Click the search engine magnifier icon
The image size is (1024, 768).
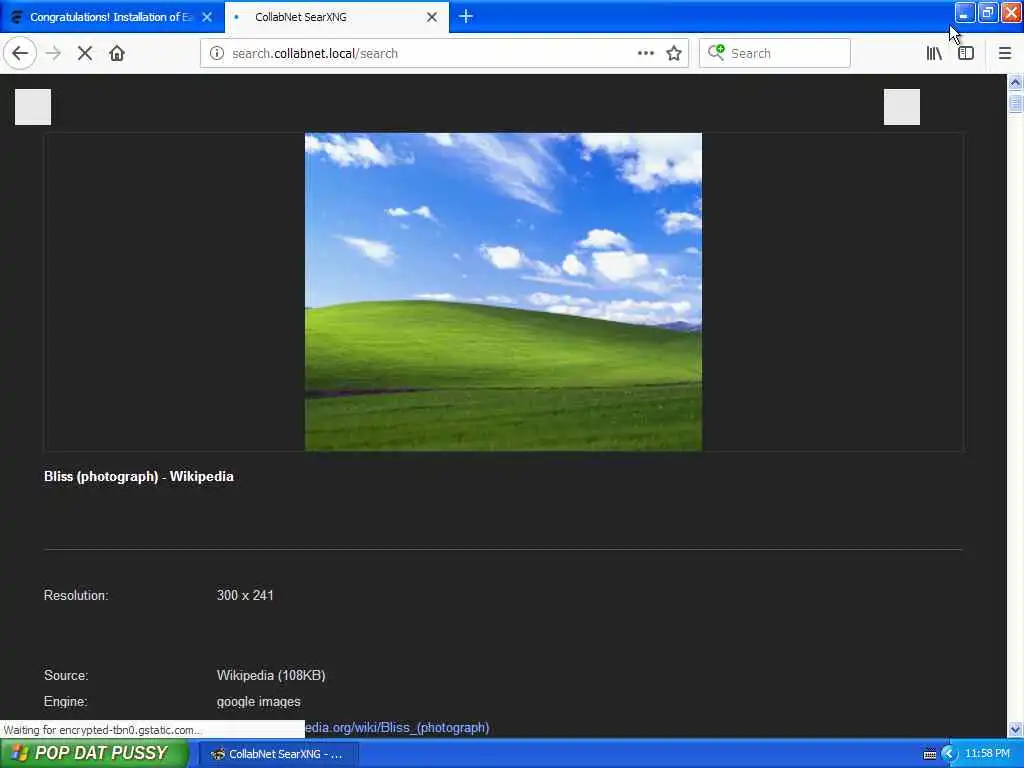716,52
